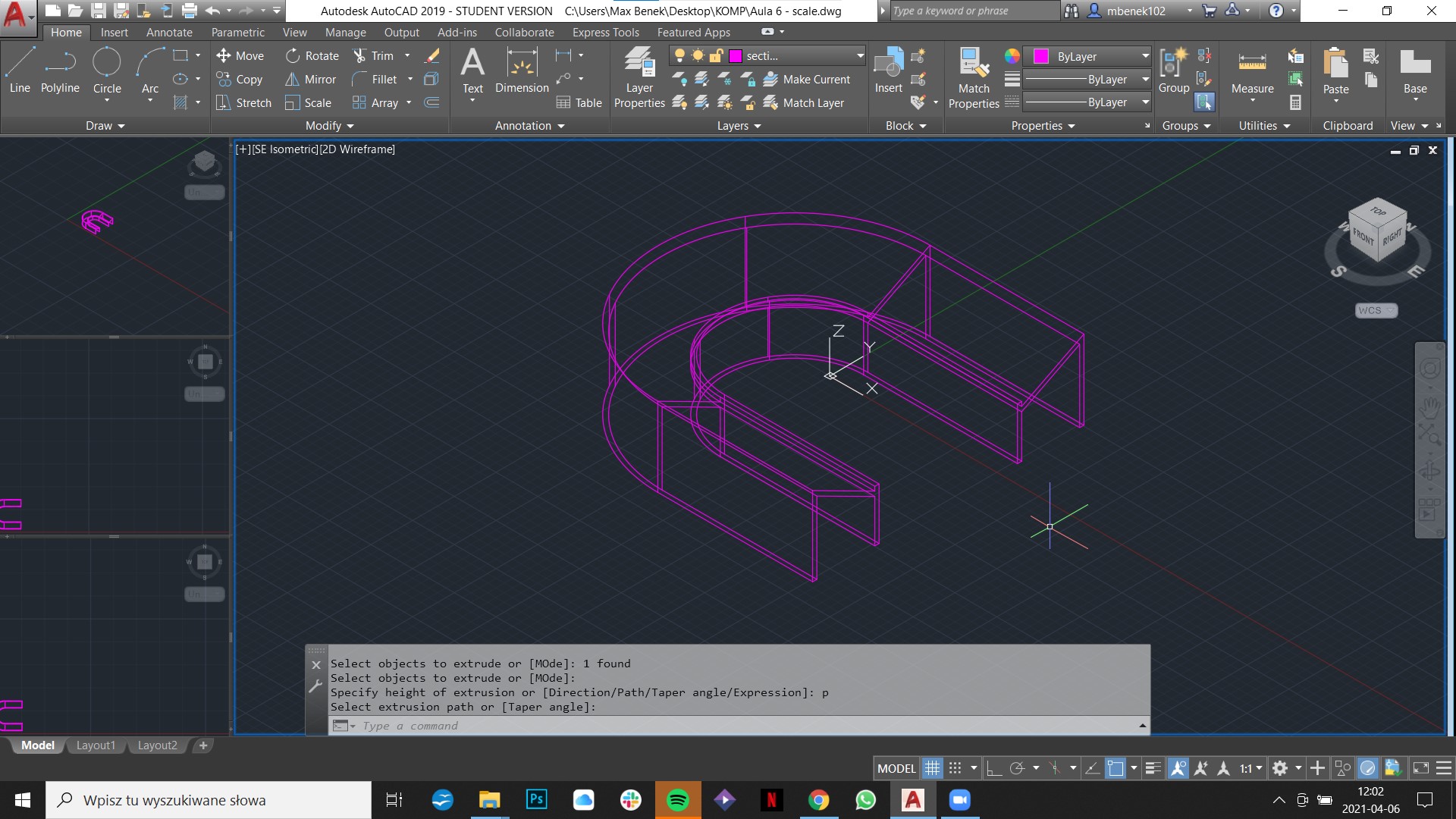Image resolution: width=1456 pixels, height=819 pixels.
Task: Click the MODEL space button
Action: tap(896, 768)
